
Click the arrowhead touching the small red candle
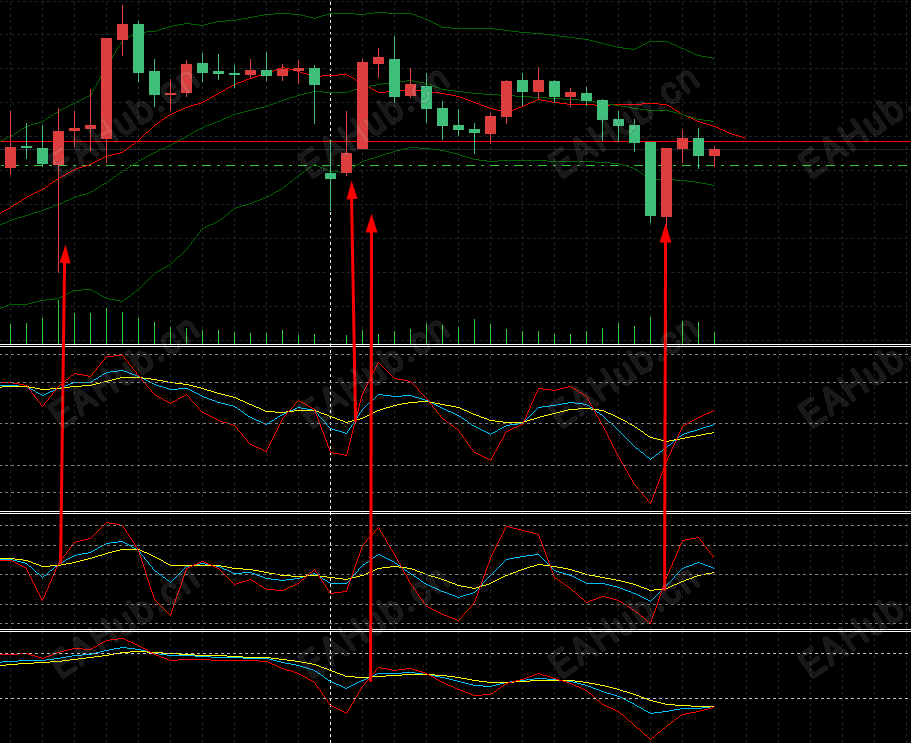(x=352, y=191)
